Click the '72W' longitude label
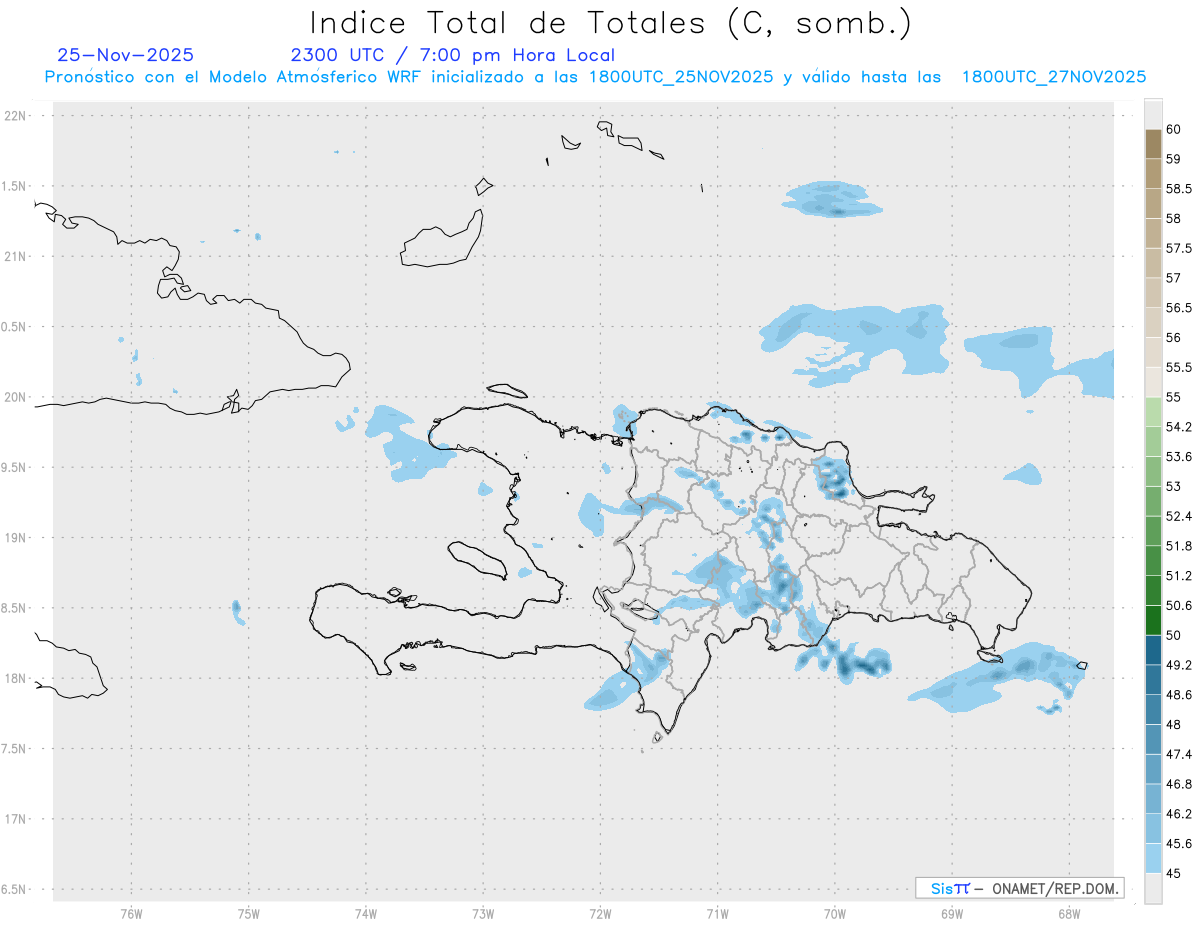 click(601, 912)
